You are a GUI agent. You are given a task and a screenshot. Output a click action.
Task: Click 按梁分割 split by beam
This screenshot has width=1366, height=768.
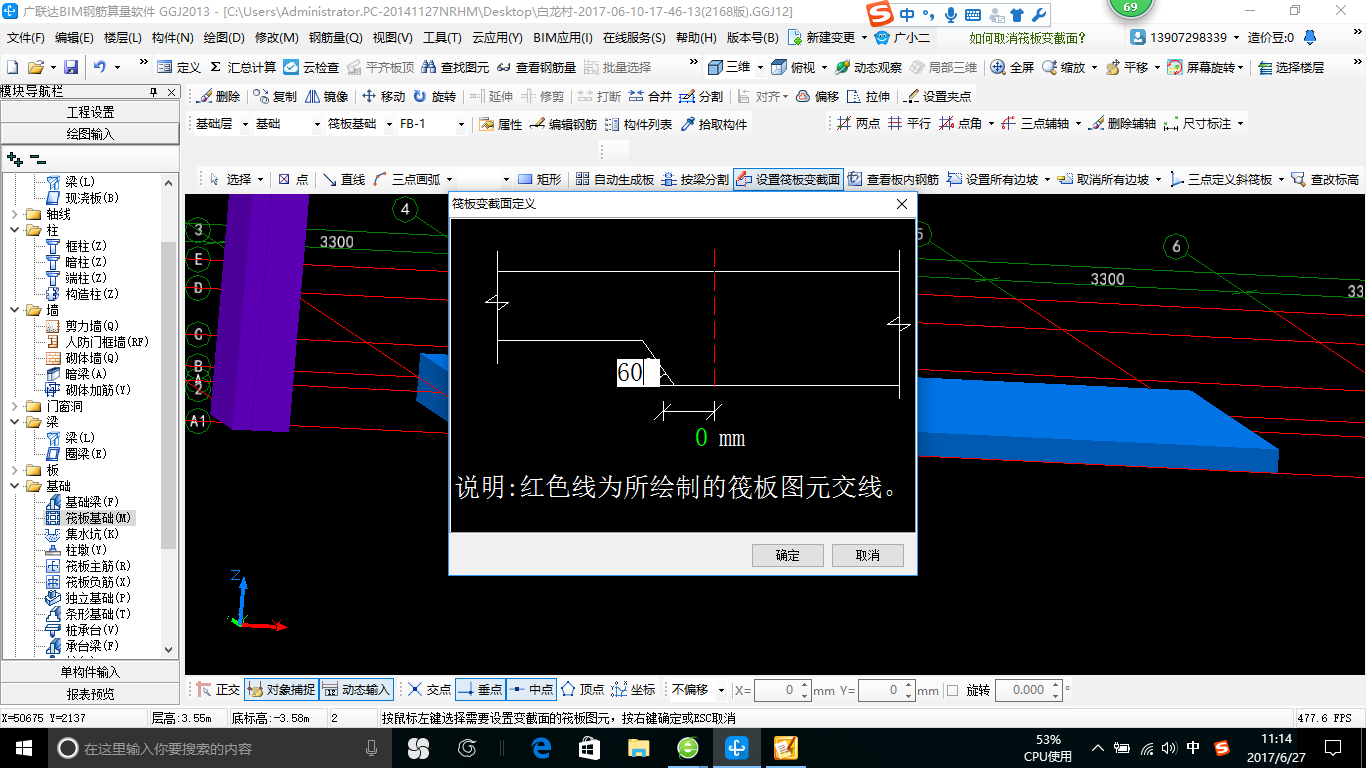(x=695, y=180)
